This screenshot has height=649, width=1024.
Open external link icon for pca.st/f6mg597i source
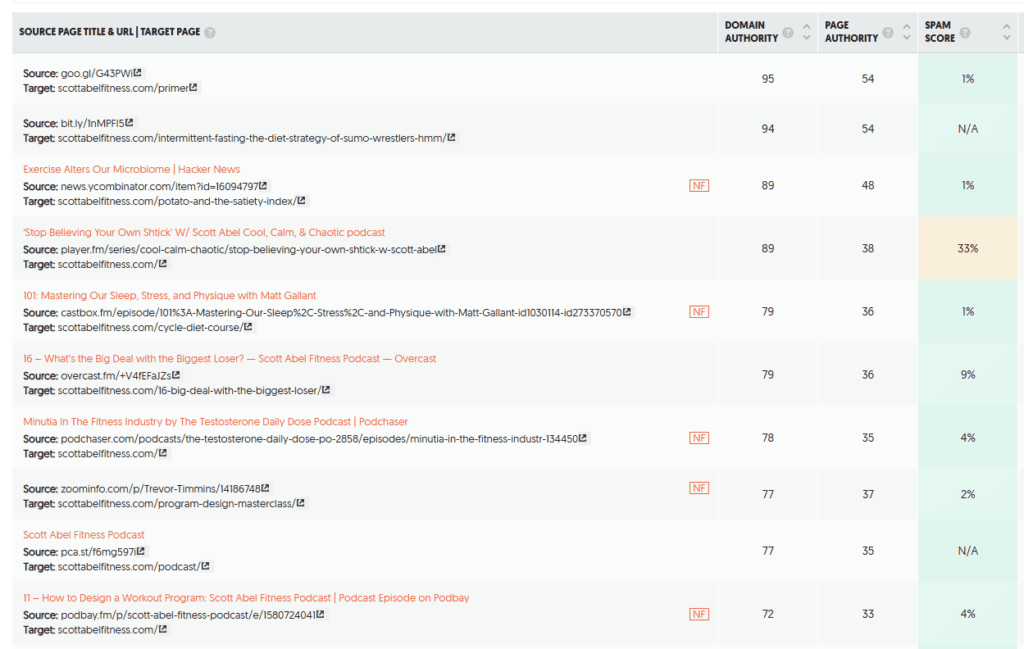141,551
